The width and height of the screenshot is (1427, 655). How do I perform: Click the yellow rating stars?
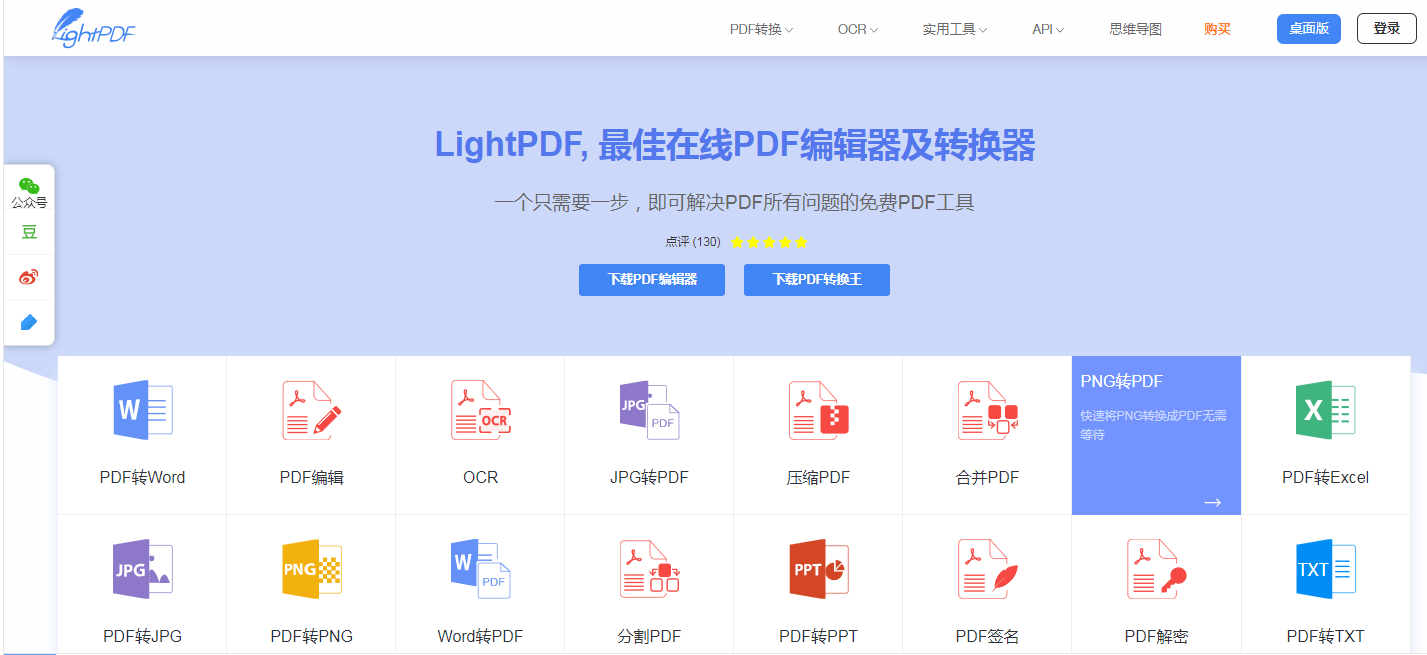[769, 242]
